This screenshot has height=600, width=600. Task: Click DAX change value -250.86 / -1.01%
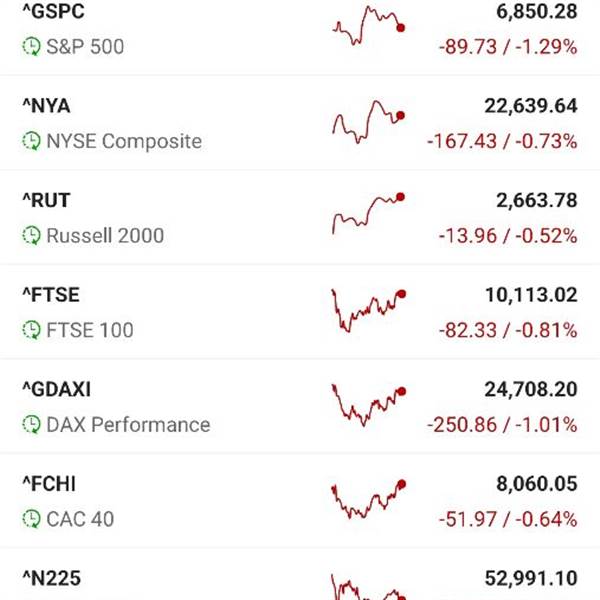tap(502, 425)
